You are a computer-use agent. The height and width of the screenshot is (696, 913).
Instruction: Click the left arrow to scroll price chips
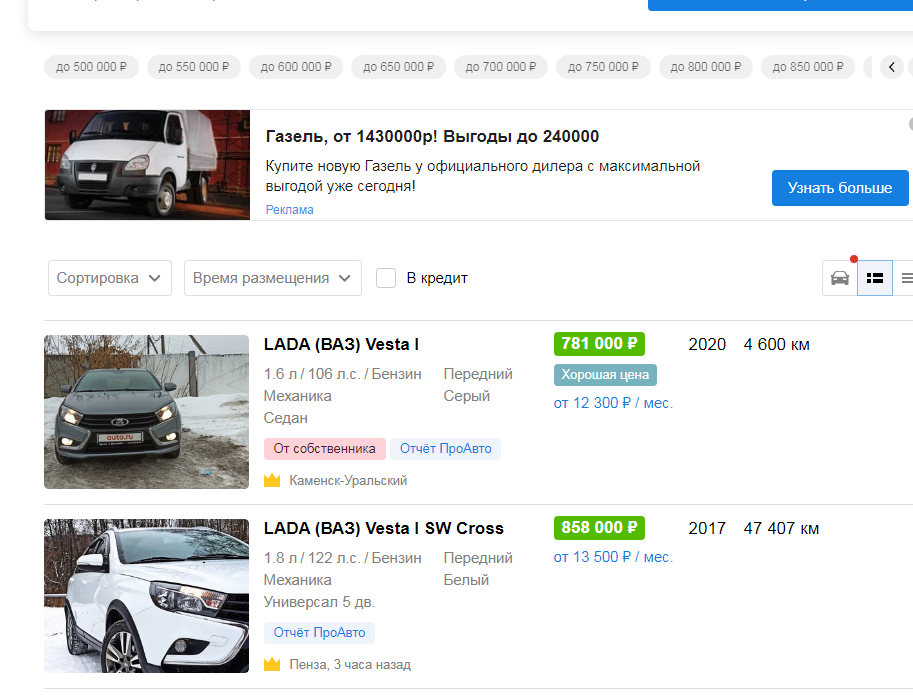[891, 67]
